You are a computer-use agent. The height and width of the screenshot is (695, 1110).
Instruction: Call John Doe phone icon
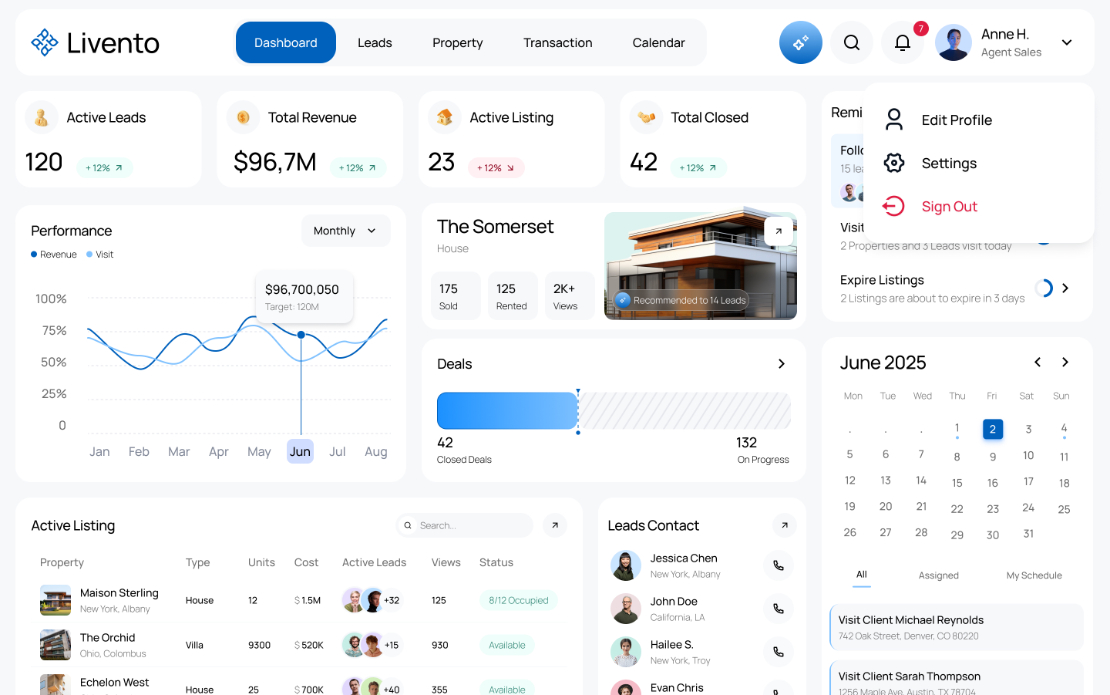778,609
